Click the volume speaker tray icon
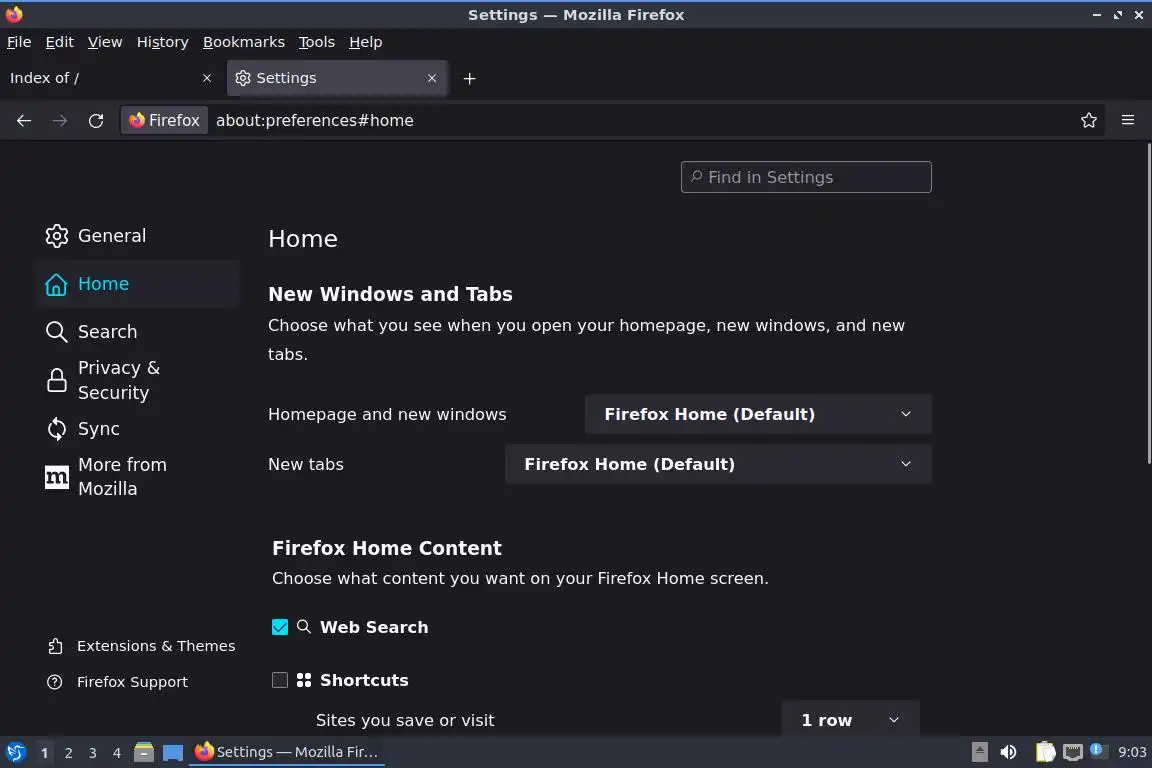Screen dimensions: 1152x768 tap(1008, 752)
